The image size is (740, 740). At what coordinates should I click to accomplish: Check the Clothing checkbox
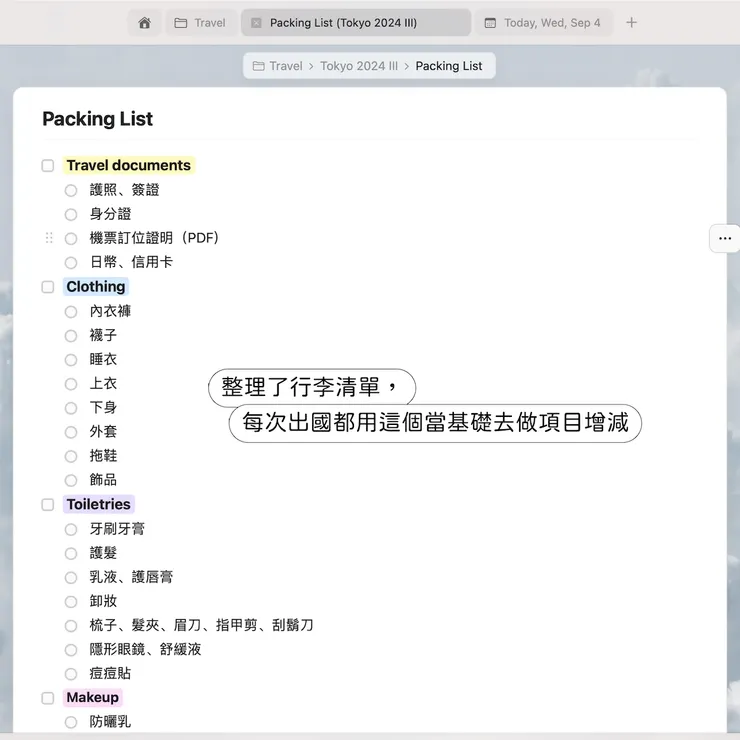click(48, 287)
